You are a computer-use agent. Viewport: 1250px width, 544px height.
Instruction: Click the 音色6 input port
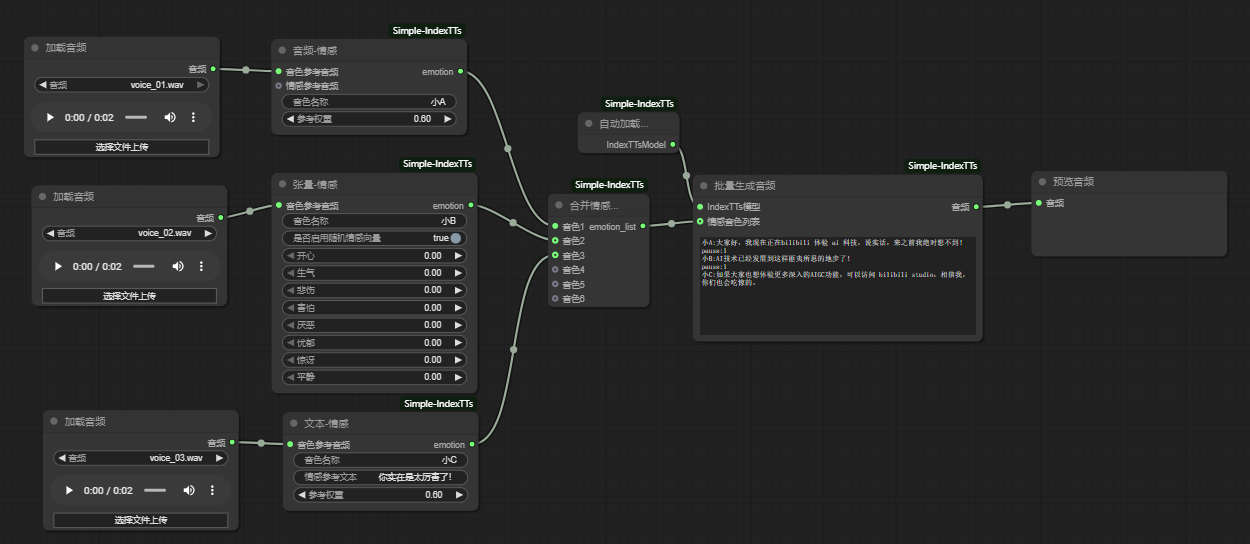pyautogui.click(x=554, y=299)
